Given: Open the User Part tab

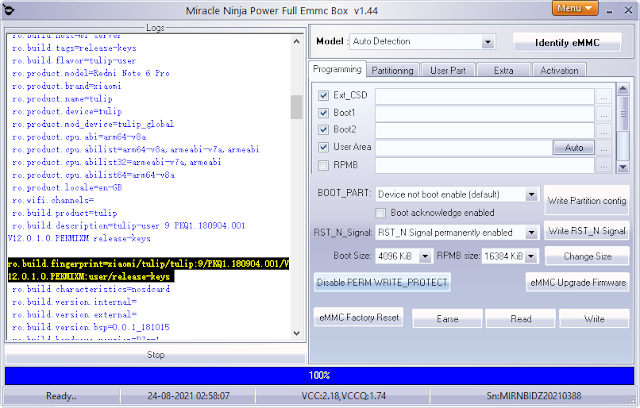Looking at the screenshot, I should pyautogui.click(x=448, y=71).
